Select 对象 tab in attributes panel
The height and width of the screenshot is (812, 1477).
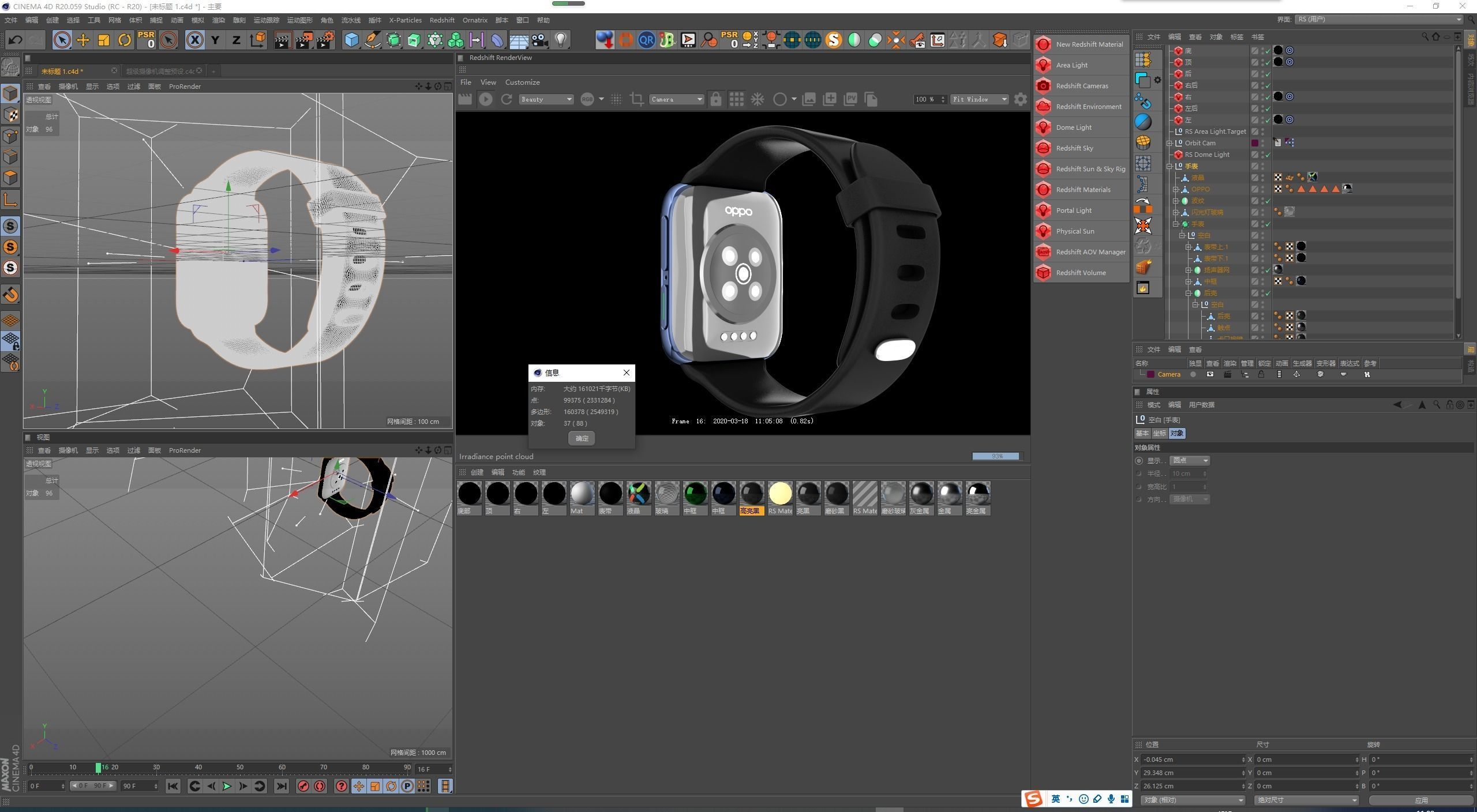[1176, 433]
